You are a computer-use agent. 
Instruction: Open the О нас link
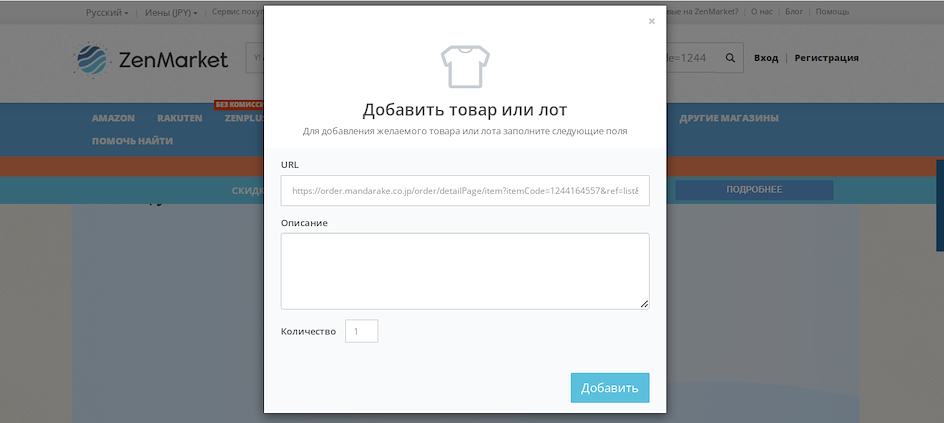(762, 11)
